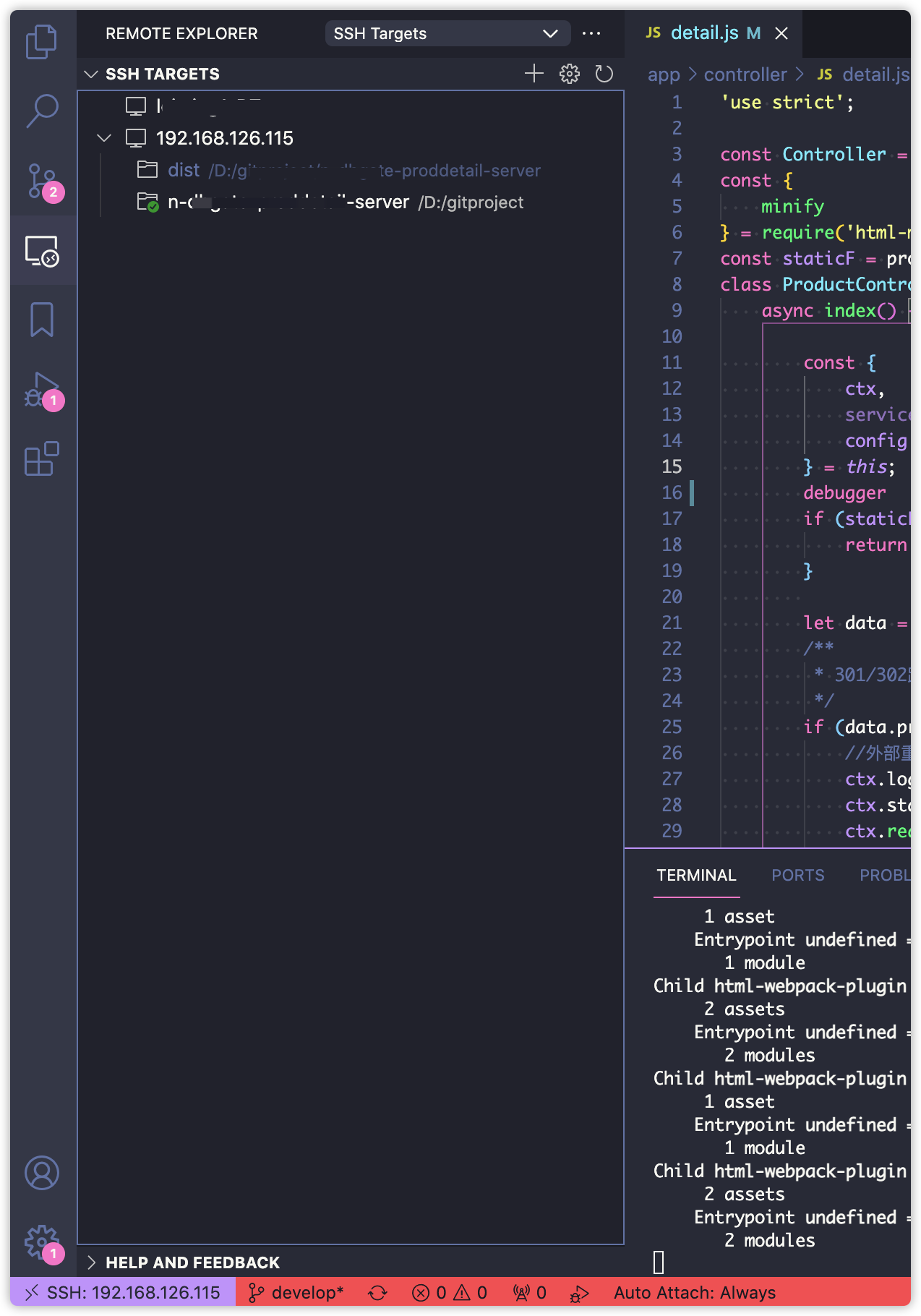This screenshot has height=1316, width=921.
Task: Click line number 9 in gutter
Action: tap(677, 310)
